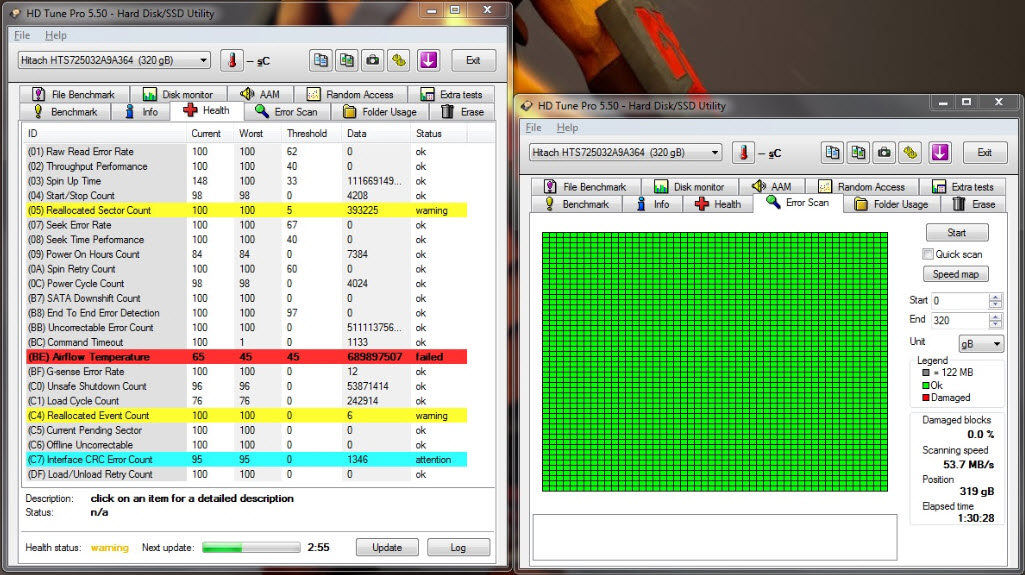Switch to Info tab in left window
The width and height of the screenshot is (1025, 575).
(141, 112)
